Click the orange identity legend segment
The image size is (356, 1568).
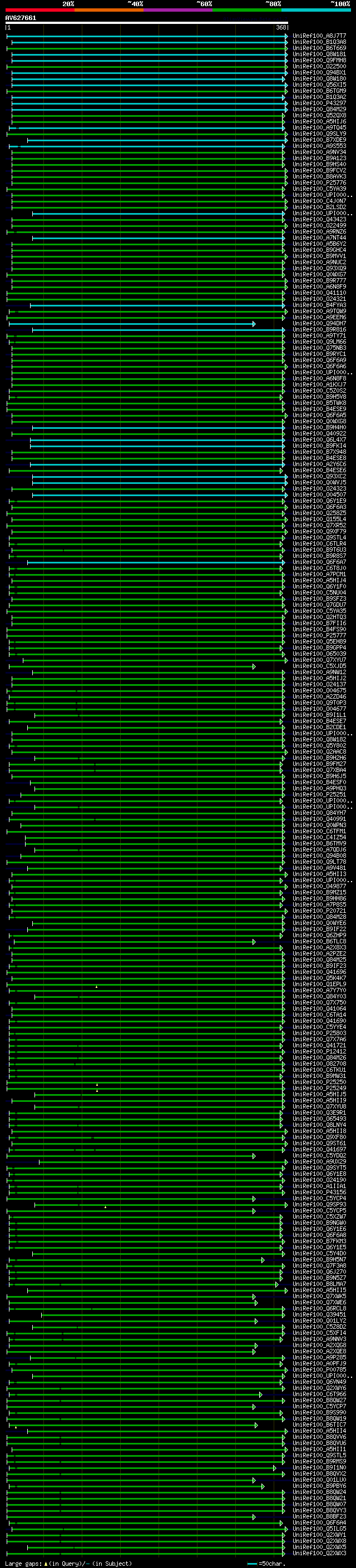[109, 10]
